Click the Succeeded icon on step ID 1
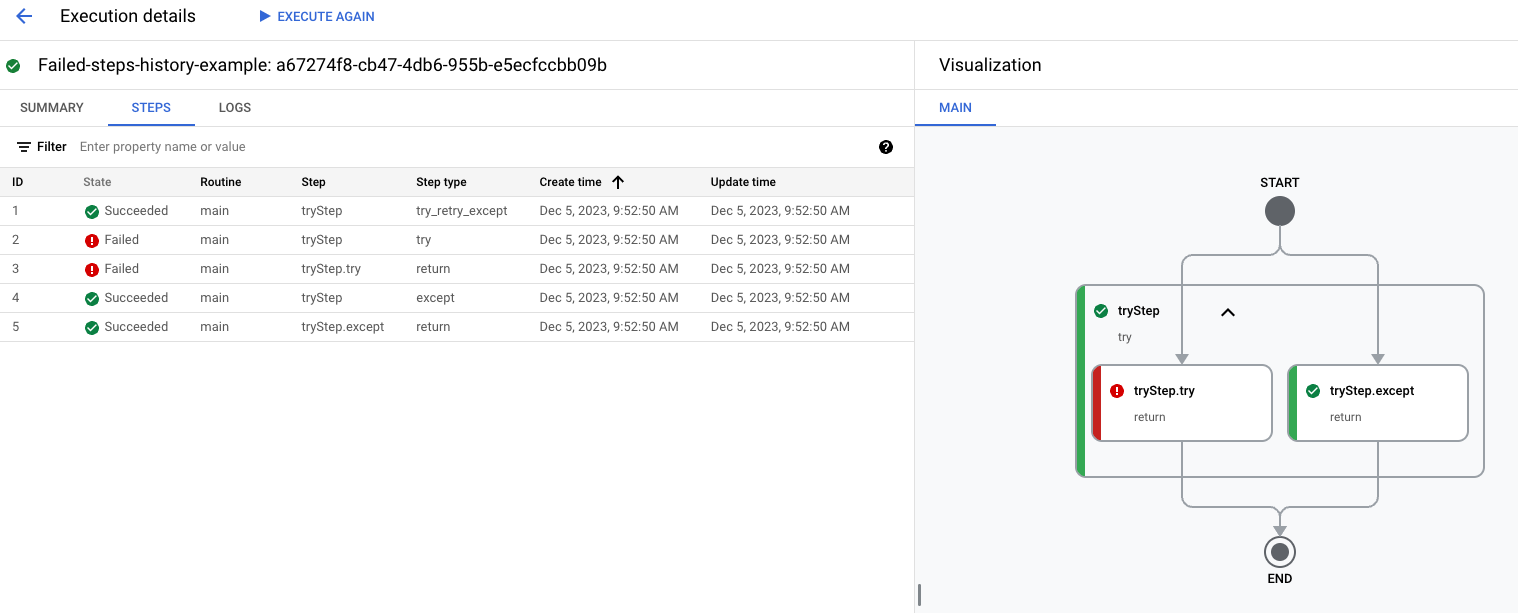Image resolution: width=1518 pixels, height=613 pixels. coord(90,211)
